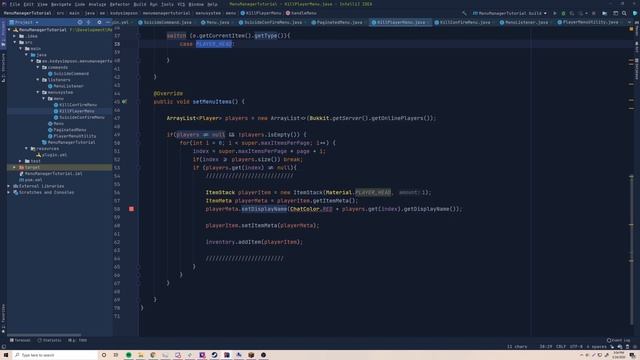Image resolution: width=640 pixels, height=360 pixels.
Task: Open the File menu
Action: pos(15,4)
